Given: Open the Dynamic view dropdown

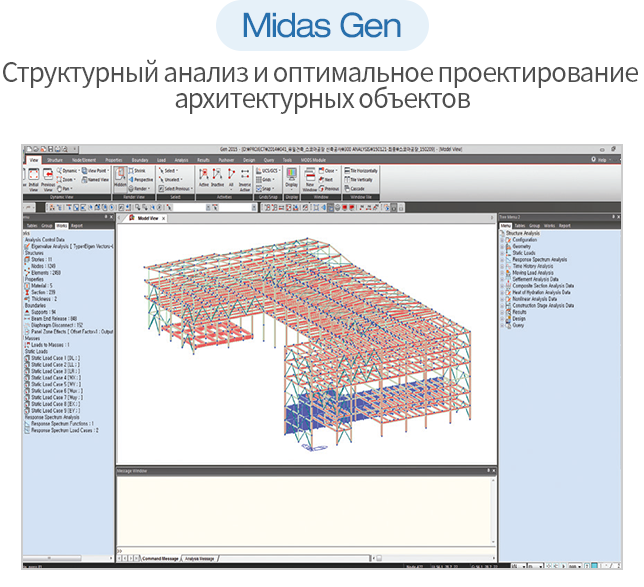Looking at the screenshot, I should tap(67, 170).
